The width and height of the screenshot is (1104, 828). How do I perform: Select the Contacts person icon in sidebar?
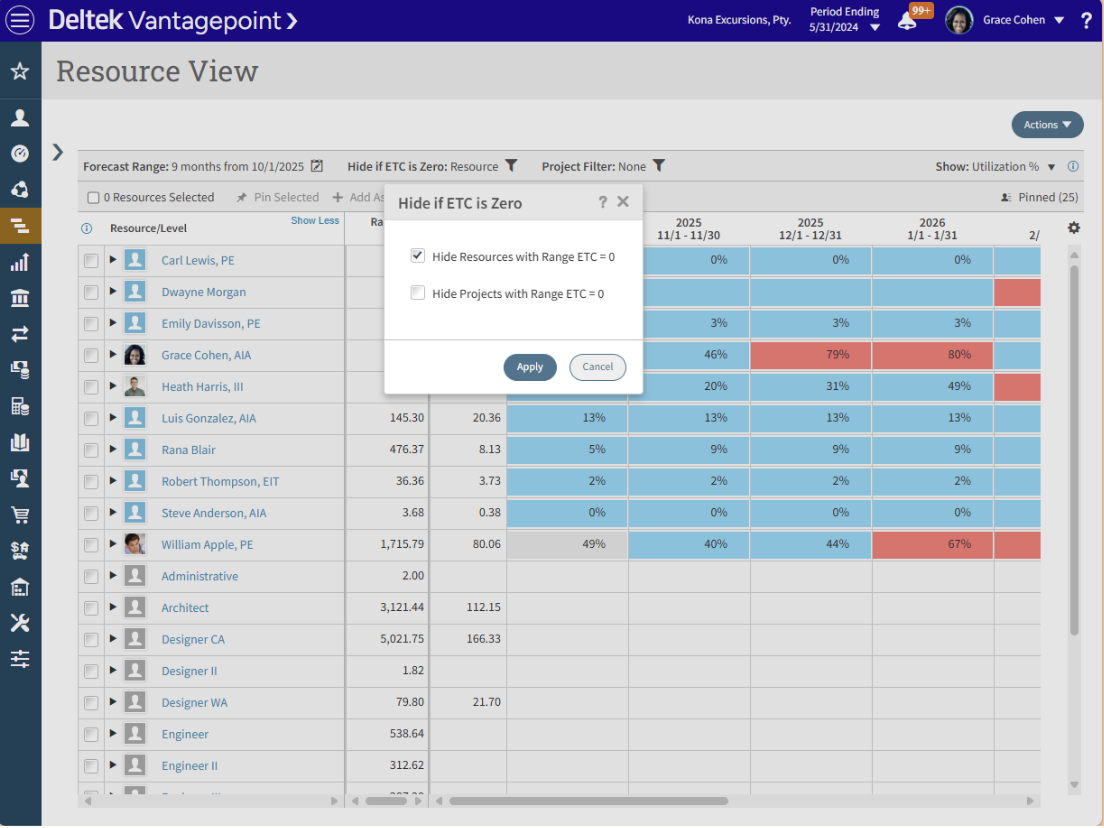click(x=20, y=117)
